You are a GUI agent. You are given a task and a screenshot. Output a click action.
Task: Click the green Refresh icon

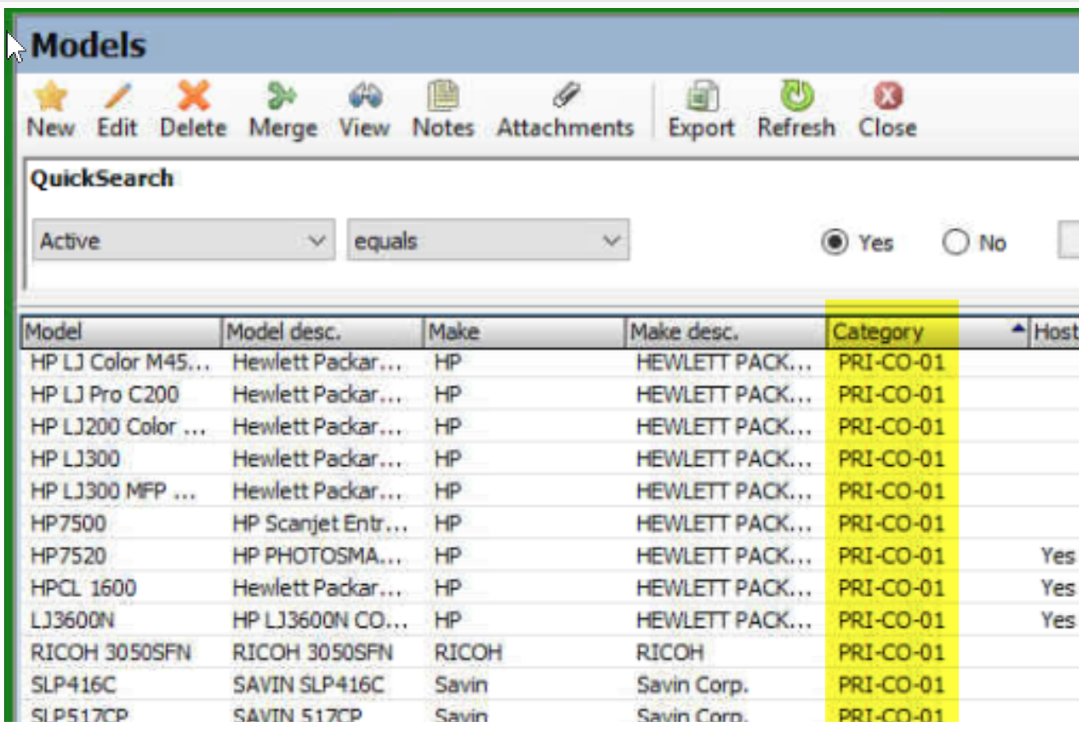coord(797,96)
